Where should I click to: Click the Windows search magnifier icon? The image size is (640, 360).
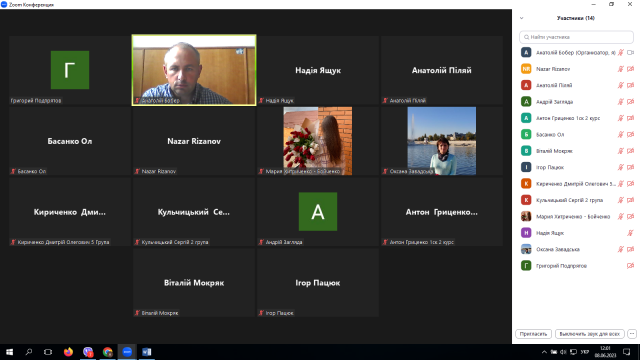29,352
